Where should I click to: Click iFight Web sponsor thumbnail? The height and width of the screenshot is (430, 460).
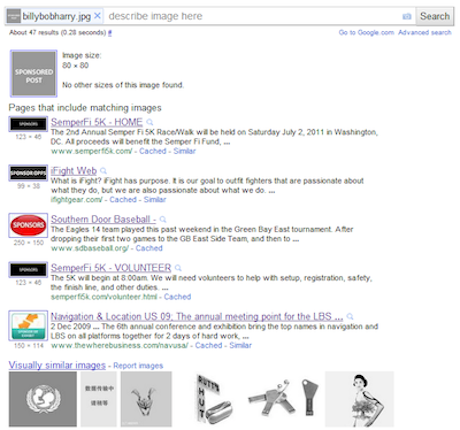coord(28,173)
